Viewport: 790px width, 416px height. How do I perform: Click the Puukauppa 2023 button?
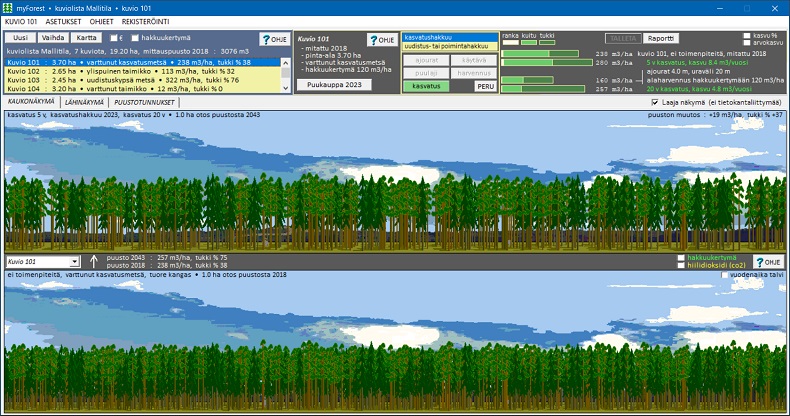click(x=333, y=85)
